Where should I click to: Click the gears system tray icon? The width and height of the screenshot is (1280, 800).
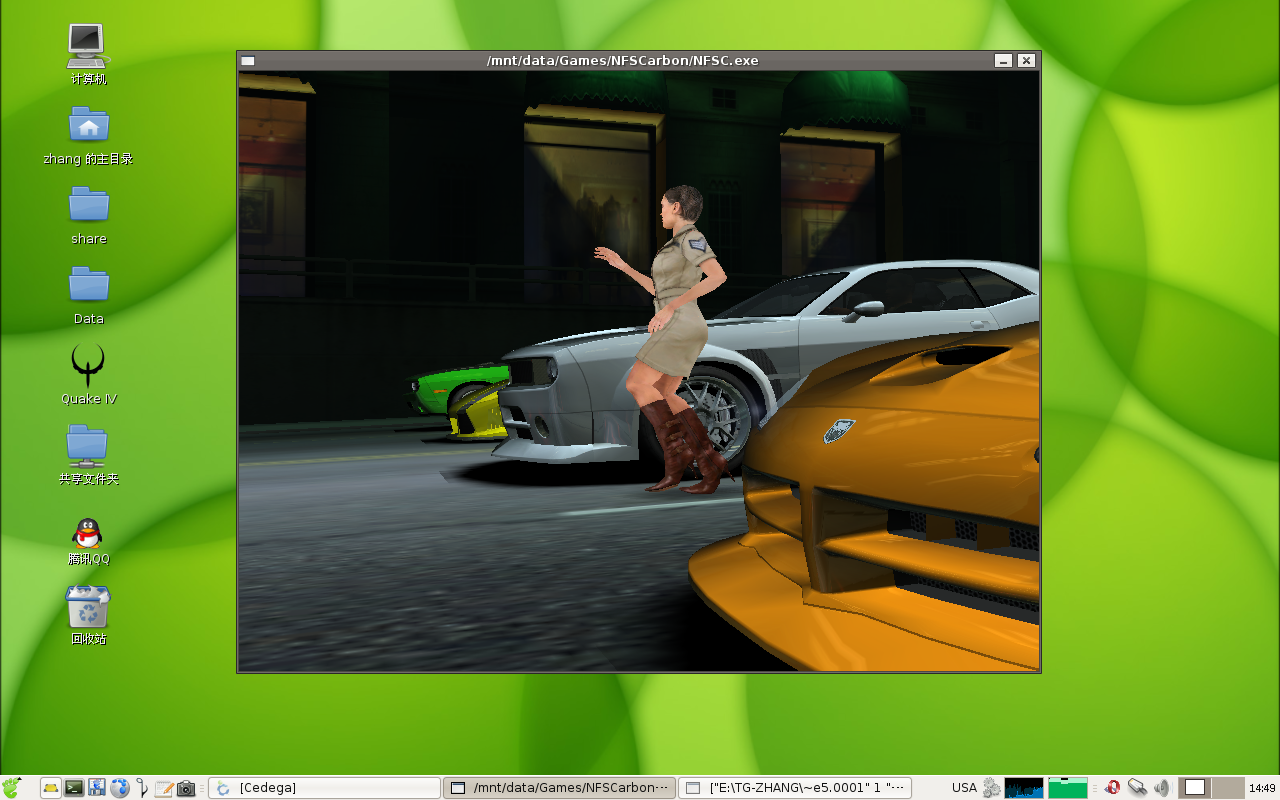tap(991, 788)
